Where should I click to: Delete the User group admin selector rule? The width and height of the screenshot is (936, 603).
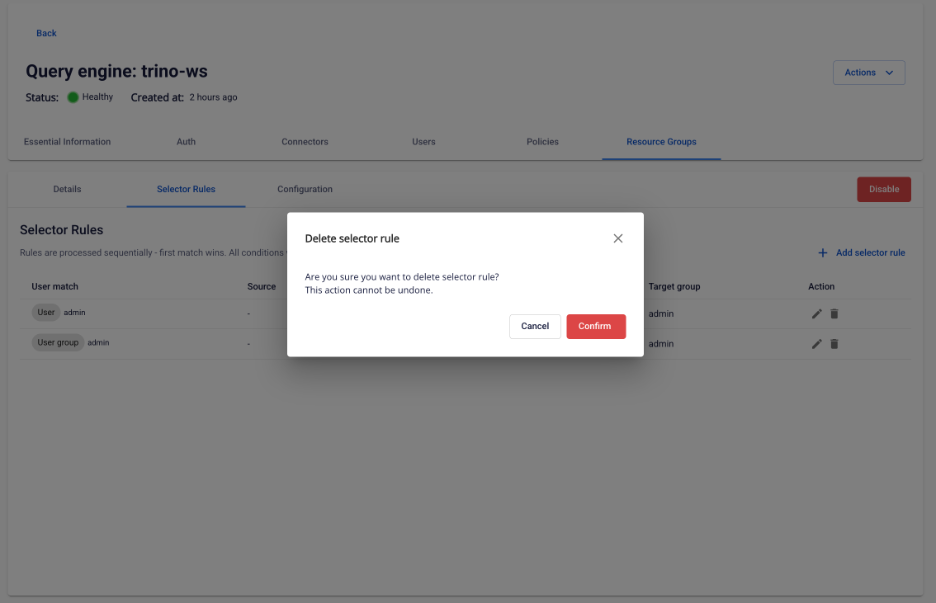[x=835, y=344]
